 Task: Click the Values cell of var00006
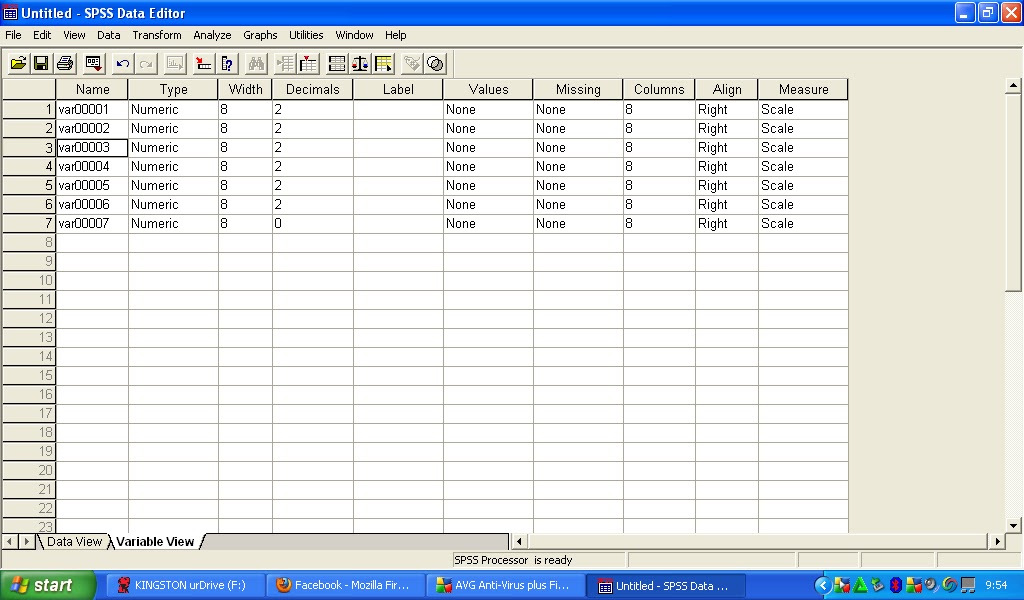pos(488,204)
